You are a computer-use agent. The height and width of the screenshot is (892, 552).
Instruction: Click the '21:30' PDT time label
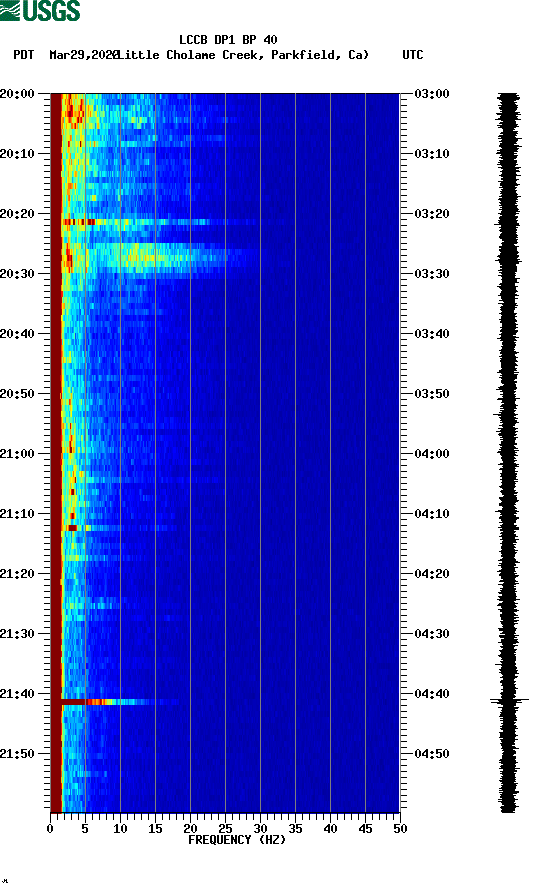[17, 634]
